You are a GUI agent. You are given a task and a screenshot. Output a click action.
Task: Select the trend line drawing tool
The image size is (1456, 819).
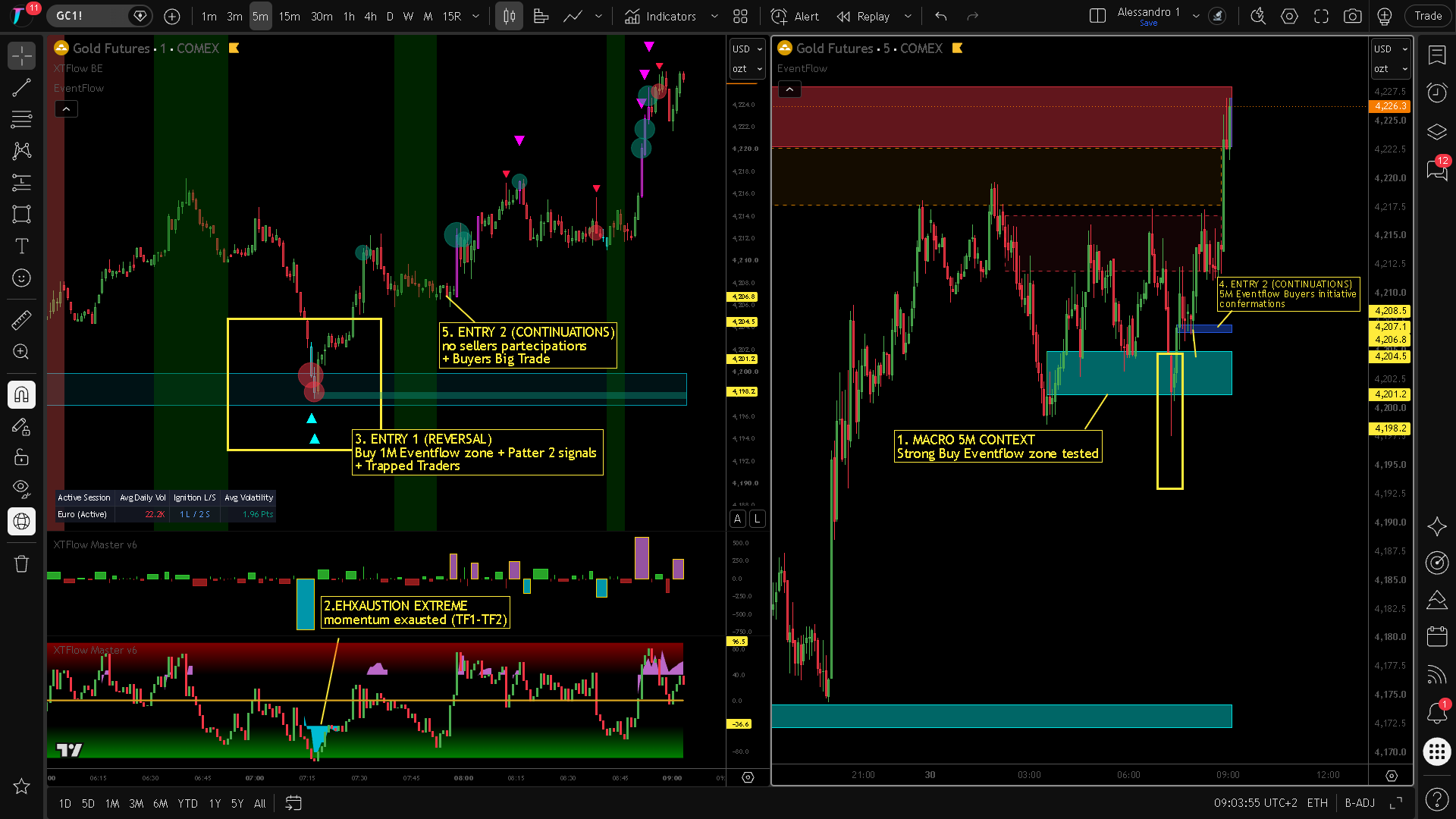(x=21, y=87)
